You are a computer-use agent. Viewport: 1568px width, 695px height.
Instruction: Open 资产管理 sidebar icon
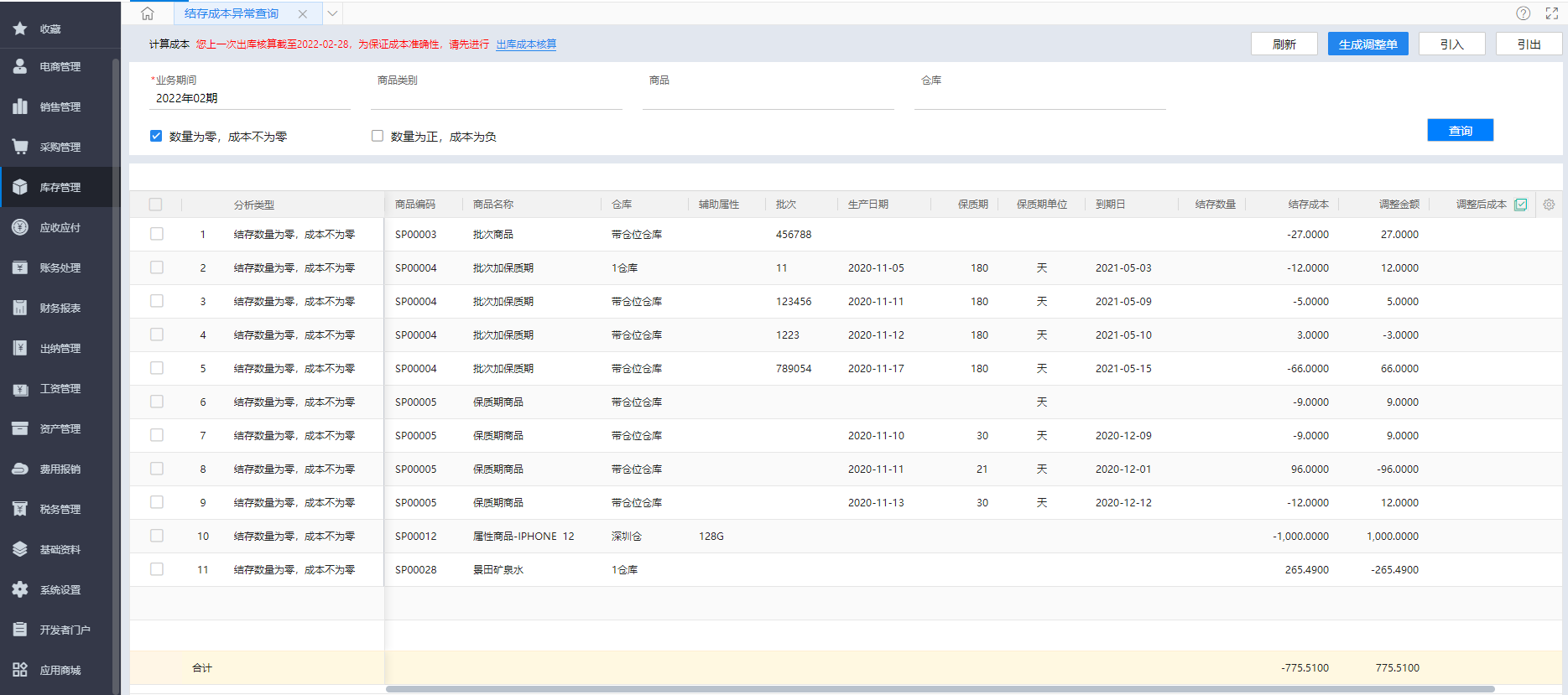[x=20, y=428]
